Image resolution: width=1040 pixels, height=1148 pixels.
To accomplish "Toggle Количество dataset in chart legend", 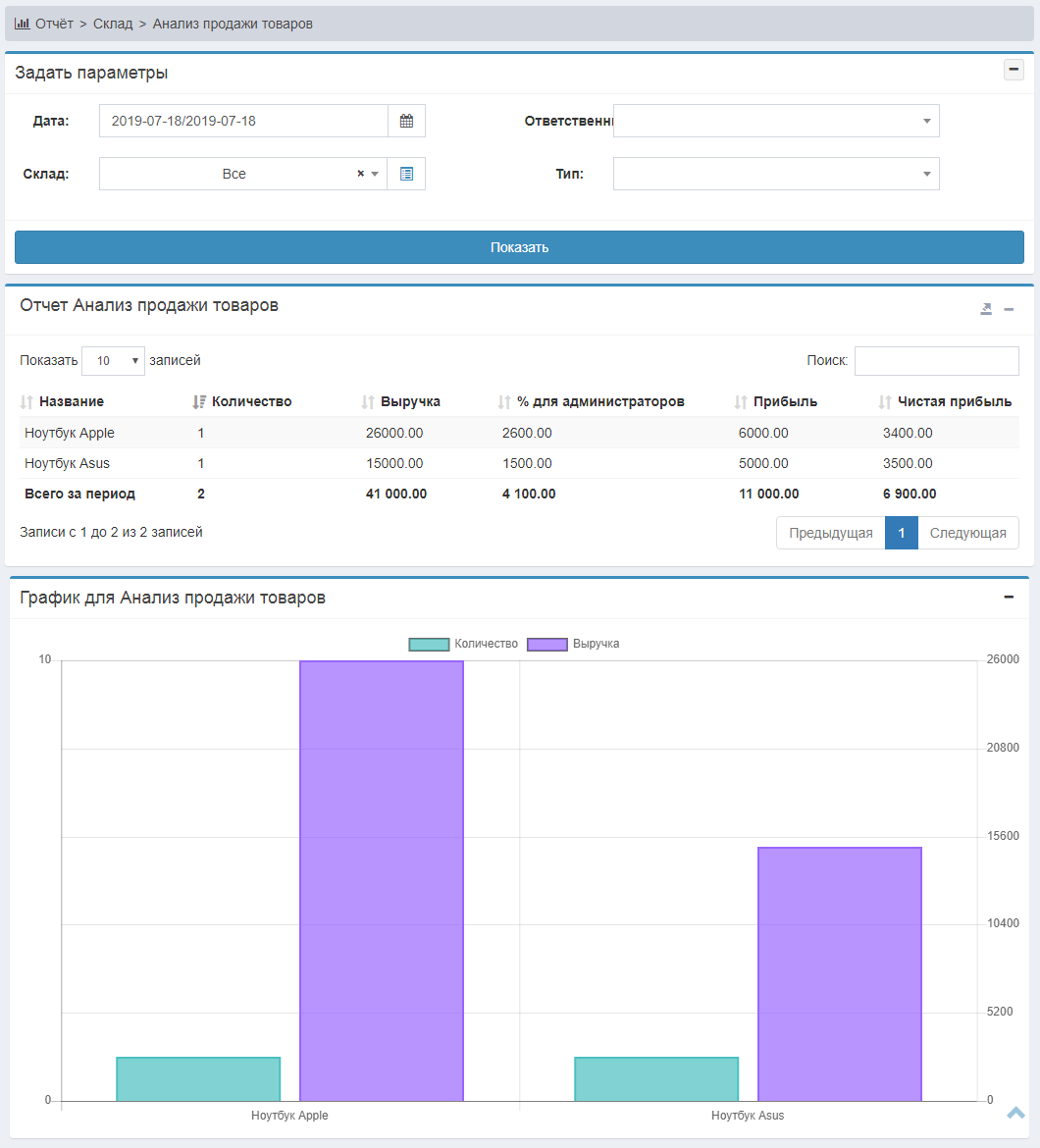I will (x=463, y=644).
